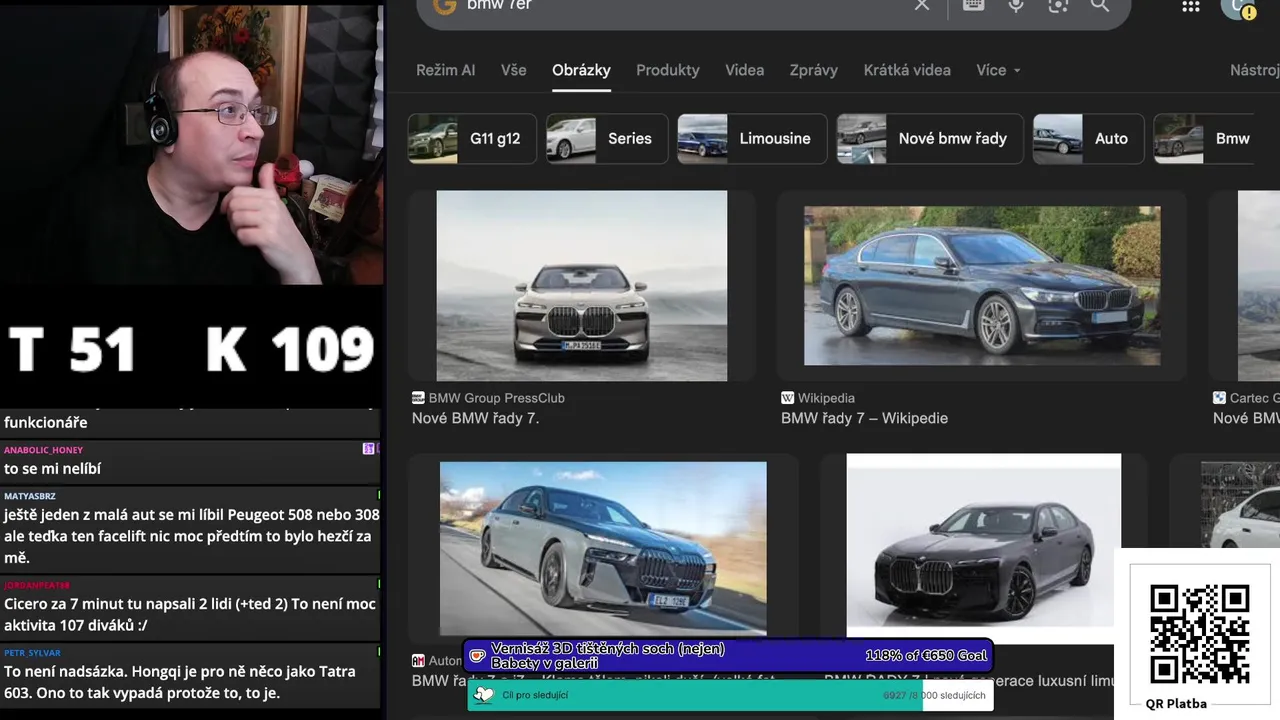Click the Google G logo
Image resolution: width=1280 pixels, height=720 pixels.
(x=444, y=5)
